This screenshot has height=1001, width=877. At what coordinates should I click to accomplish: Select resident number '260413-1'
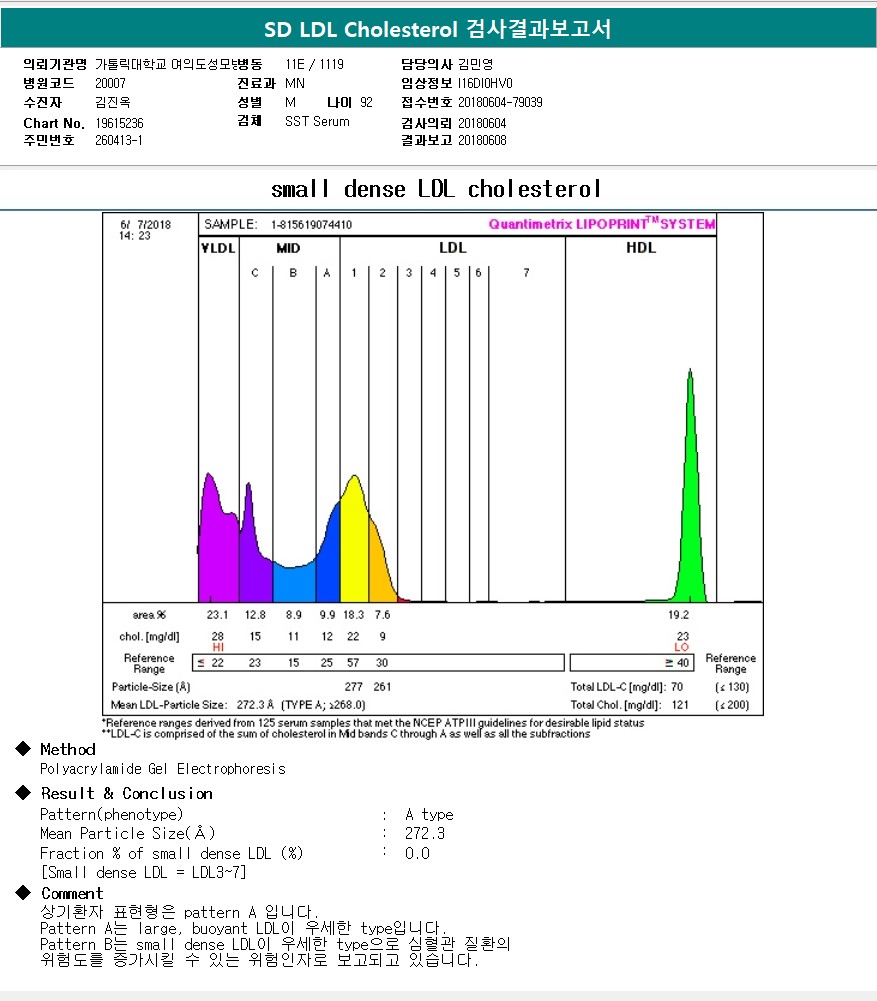pyautogui.click(x=119, y=140)
